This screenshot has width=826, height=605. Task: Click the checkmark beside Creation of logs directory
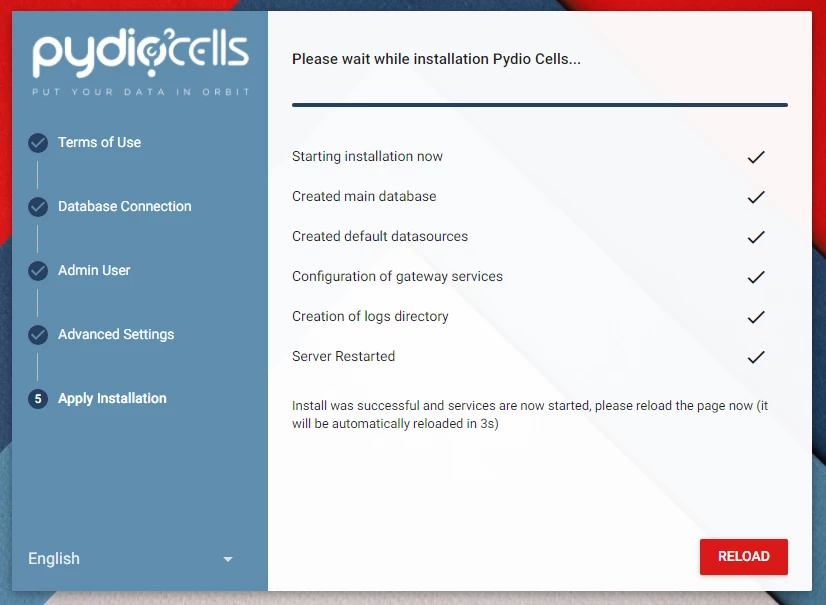click(756, 317)
